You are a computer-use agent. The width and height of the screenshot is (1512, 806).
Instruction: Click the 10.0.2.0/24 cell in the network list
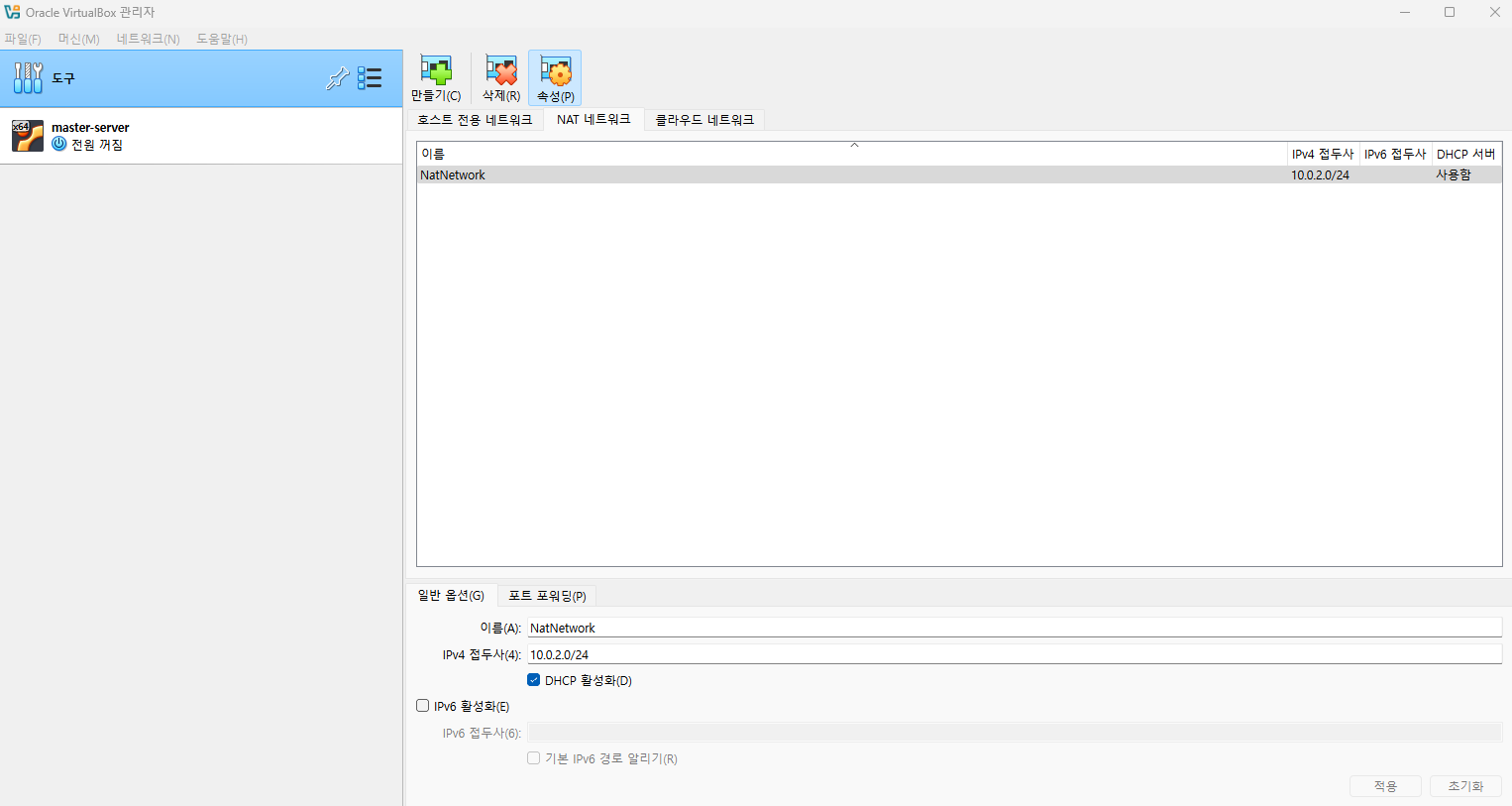click(1320, 174)
